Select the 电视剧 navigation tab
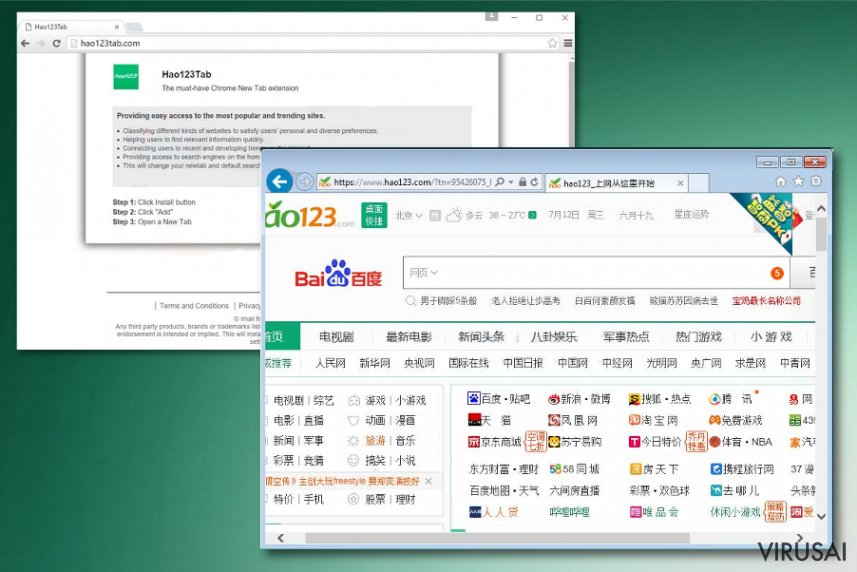857x572 pixels. (337, 337)
